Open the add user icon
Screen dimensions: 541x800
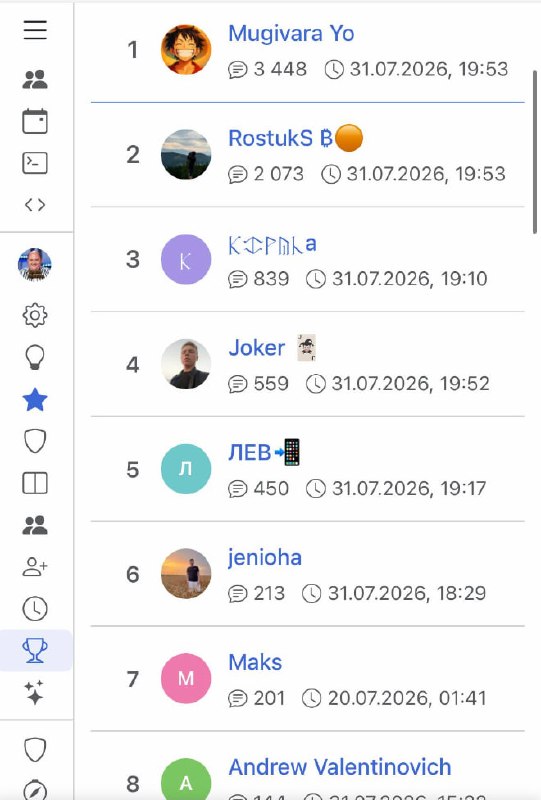pyautogui.click(x=35, y=567)
